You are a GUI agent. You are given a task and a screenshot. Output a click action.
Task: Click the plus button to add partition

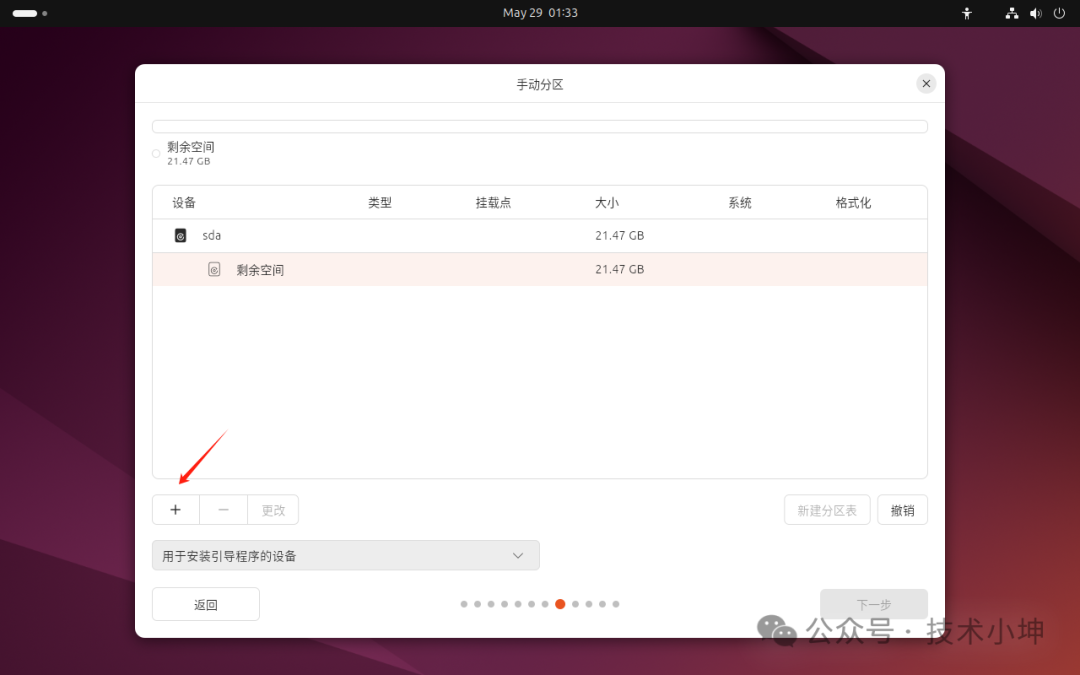(175, 510)
